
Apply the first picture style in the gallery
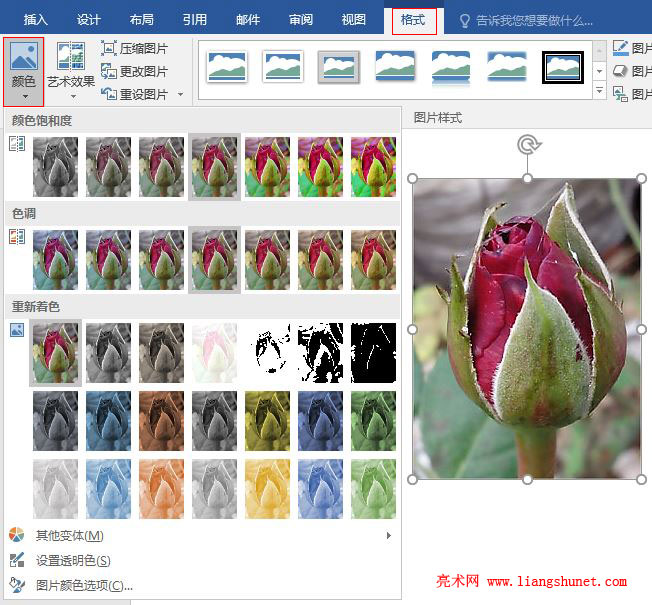tap(227, 67)
